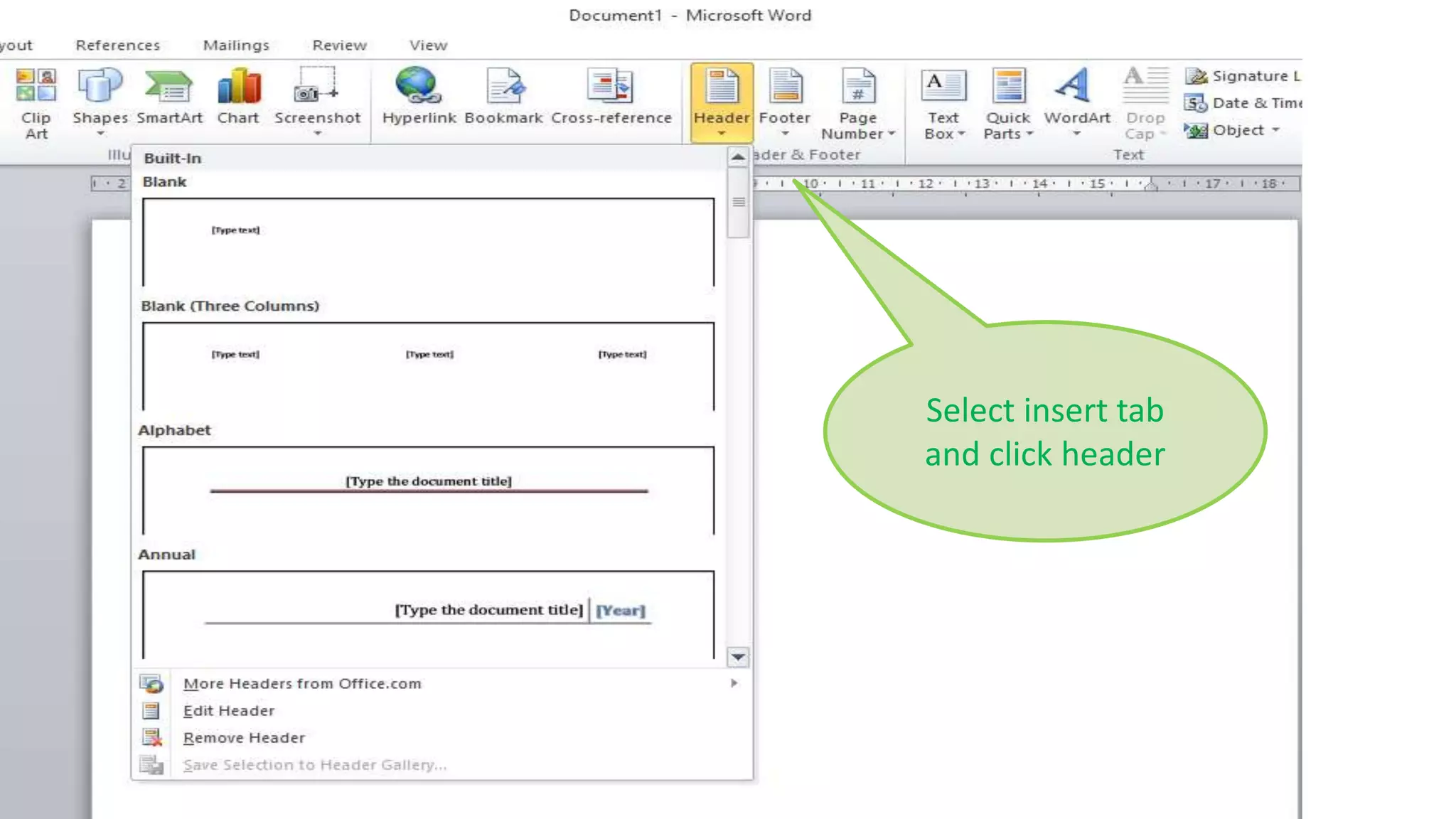This screenshot has width=1456, height=819.
Task: Open the SmartArt graphic tool
Action: tap(169, 87)
